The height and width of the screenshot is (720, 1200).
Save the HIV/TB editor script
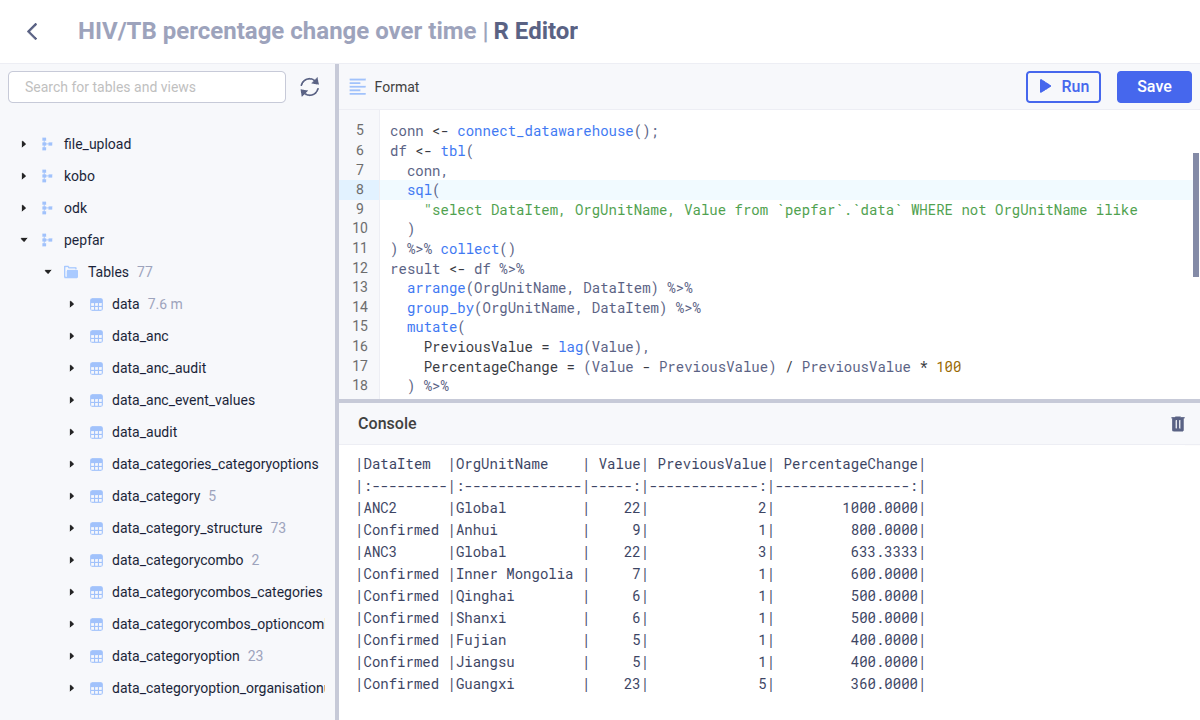pos(1154,87)
